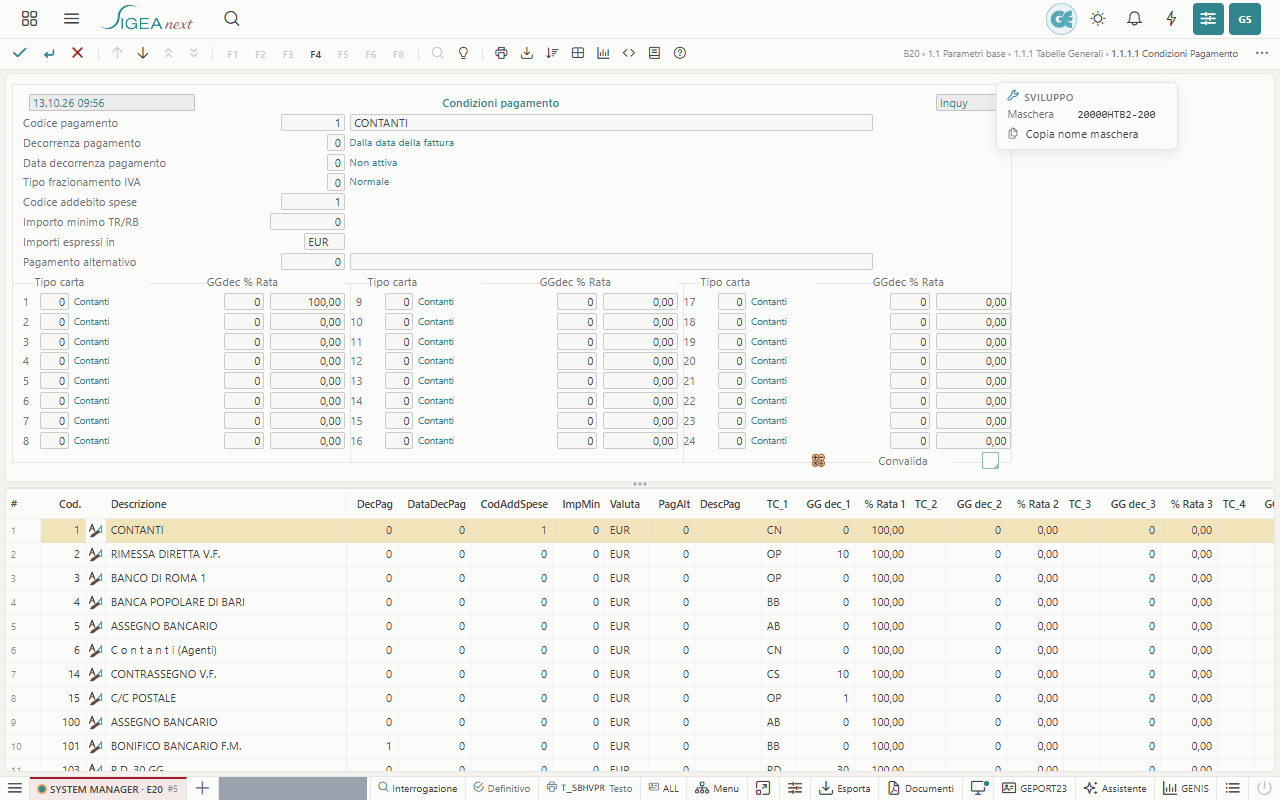
Task: Open the Menu item in the status bar
Action: 717,789
